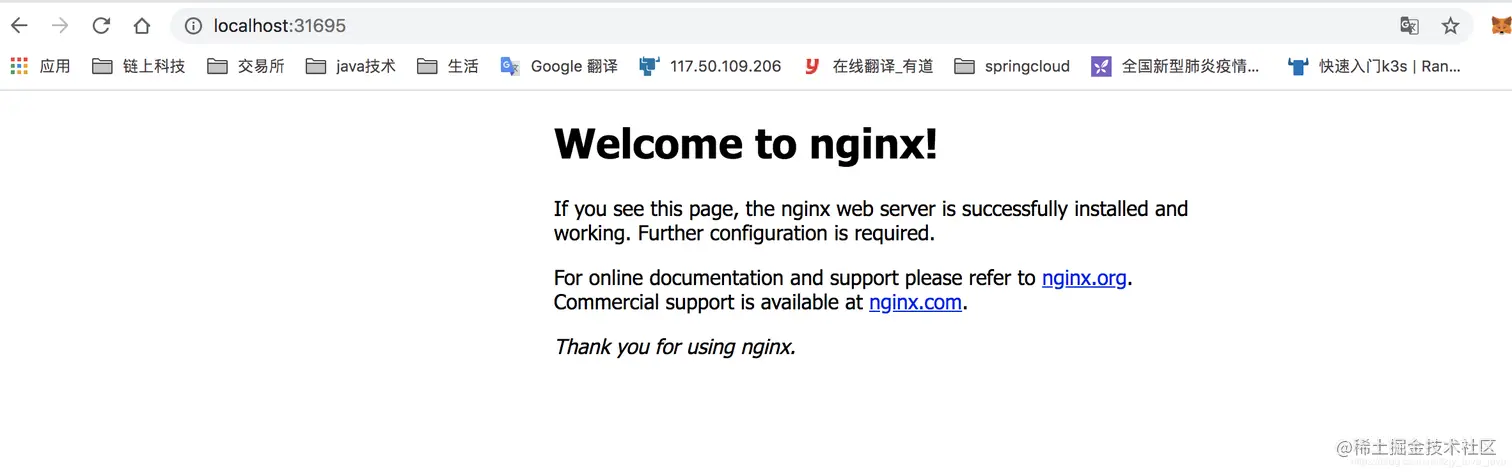Follow the nginx.com link

tap(915, 302)
